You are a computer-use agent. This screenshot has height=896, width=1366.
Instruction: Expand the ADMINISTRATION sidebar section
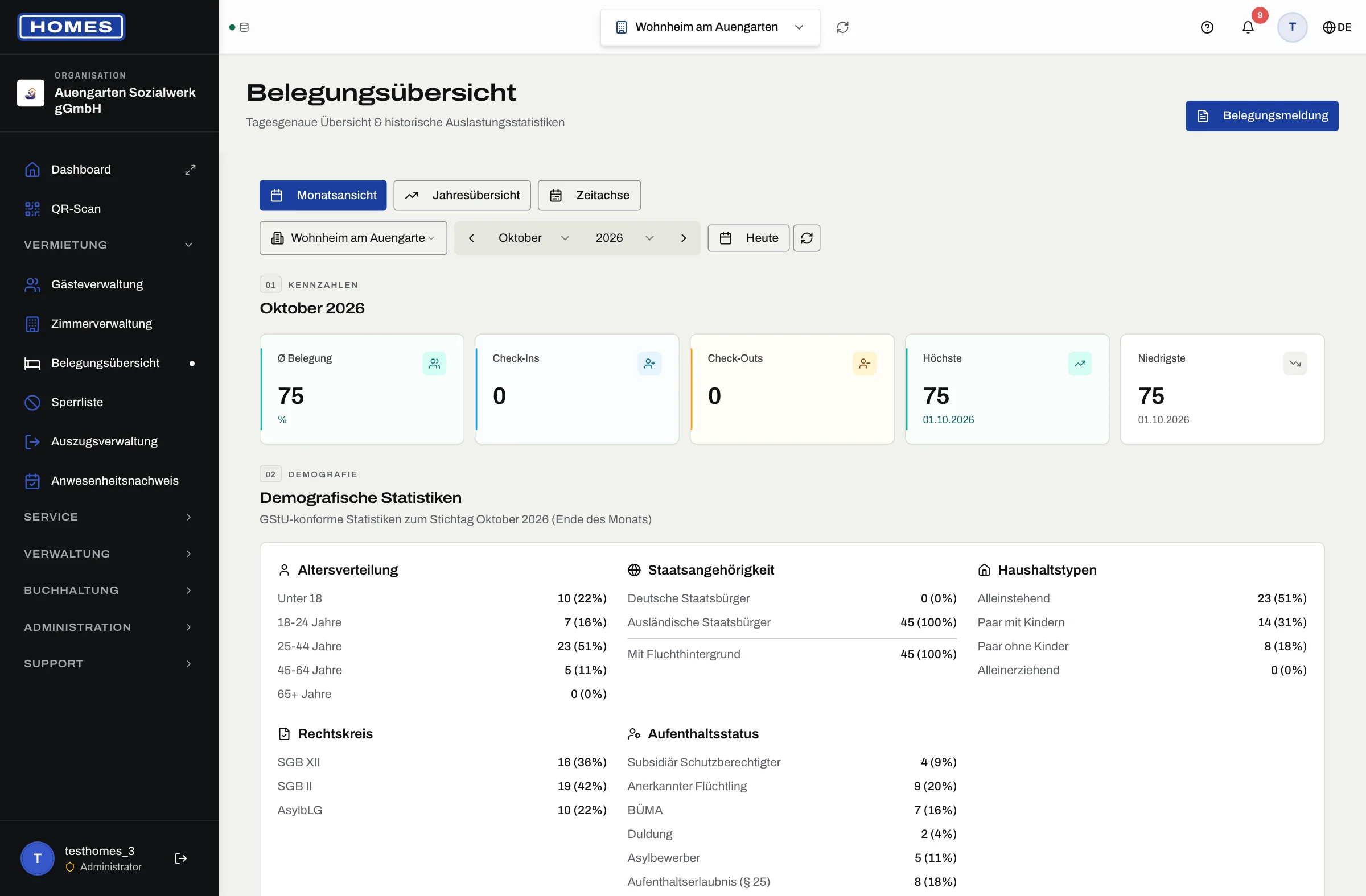click(x=109, y=627)
